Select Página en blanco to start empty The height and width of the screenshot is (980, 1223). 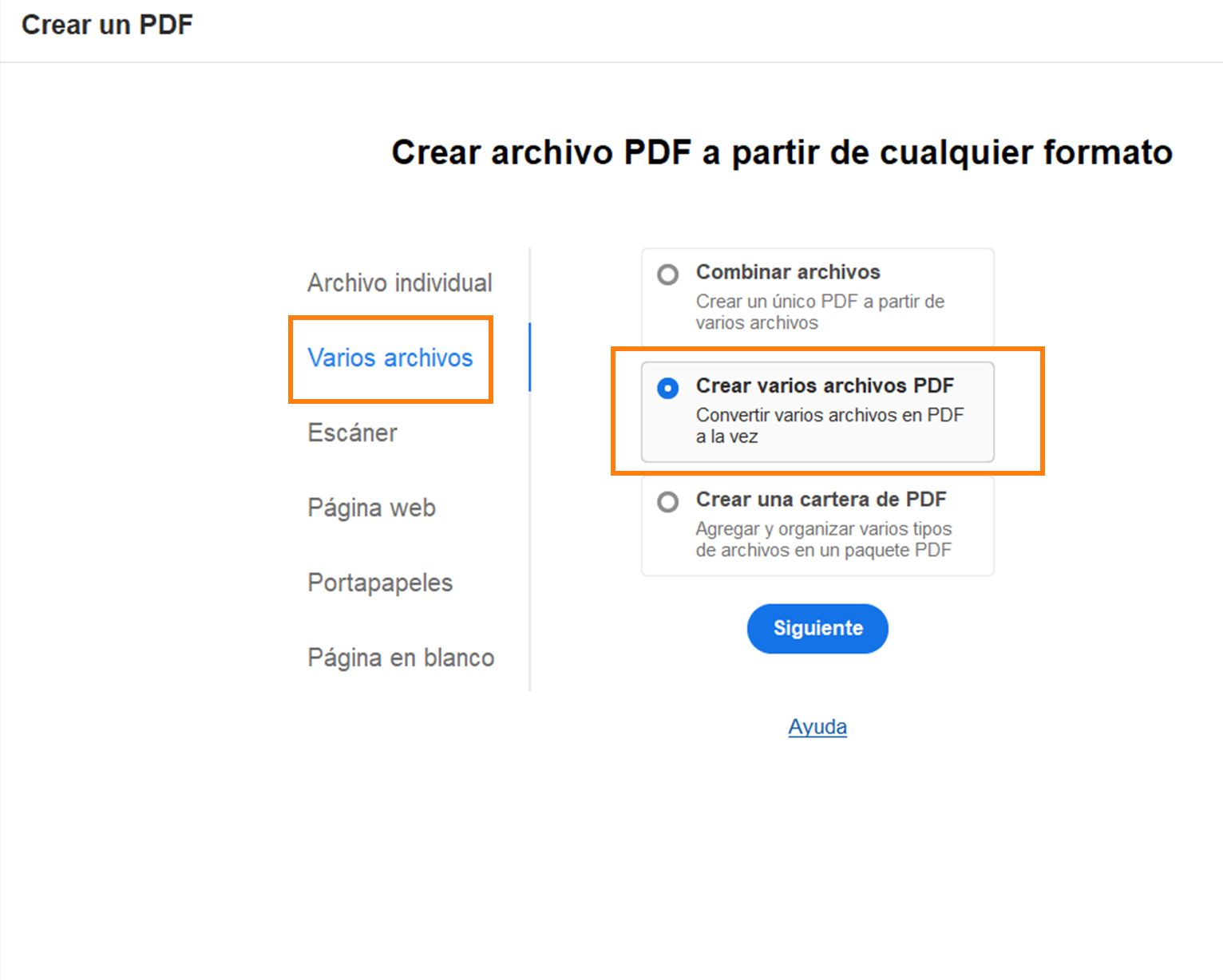[401, 658]
